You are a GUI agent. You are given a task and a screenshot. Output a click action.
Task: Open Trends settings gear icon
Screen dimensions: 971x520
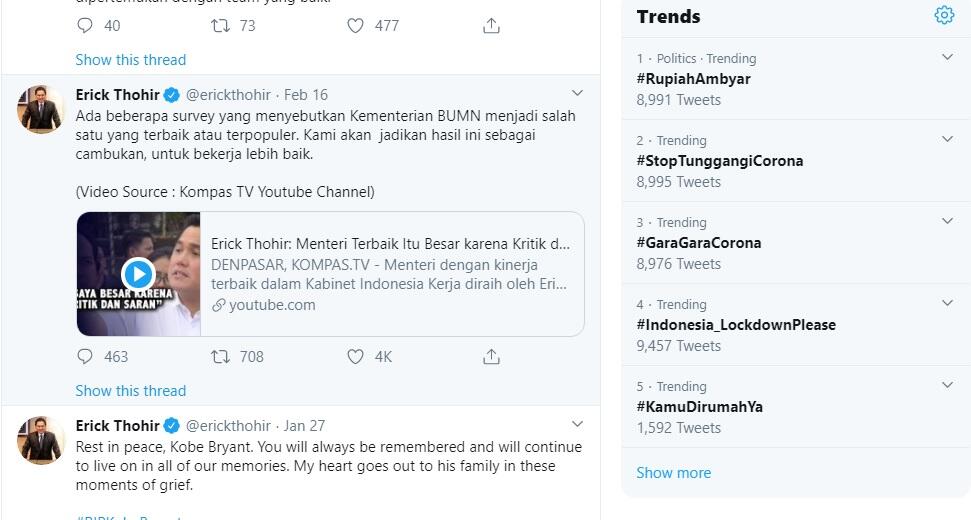click(x=944, y=15)
